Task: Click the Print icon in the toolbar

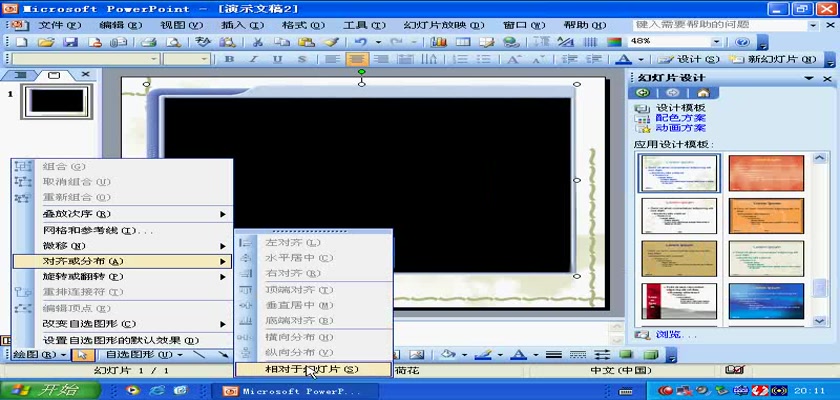Action: pos(148,42)
